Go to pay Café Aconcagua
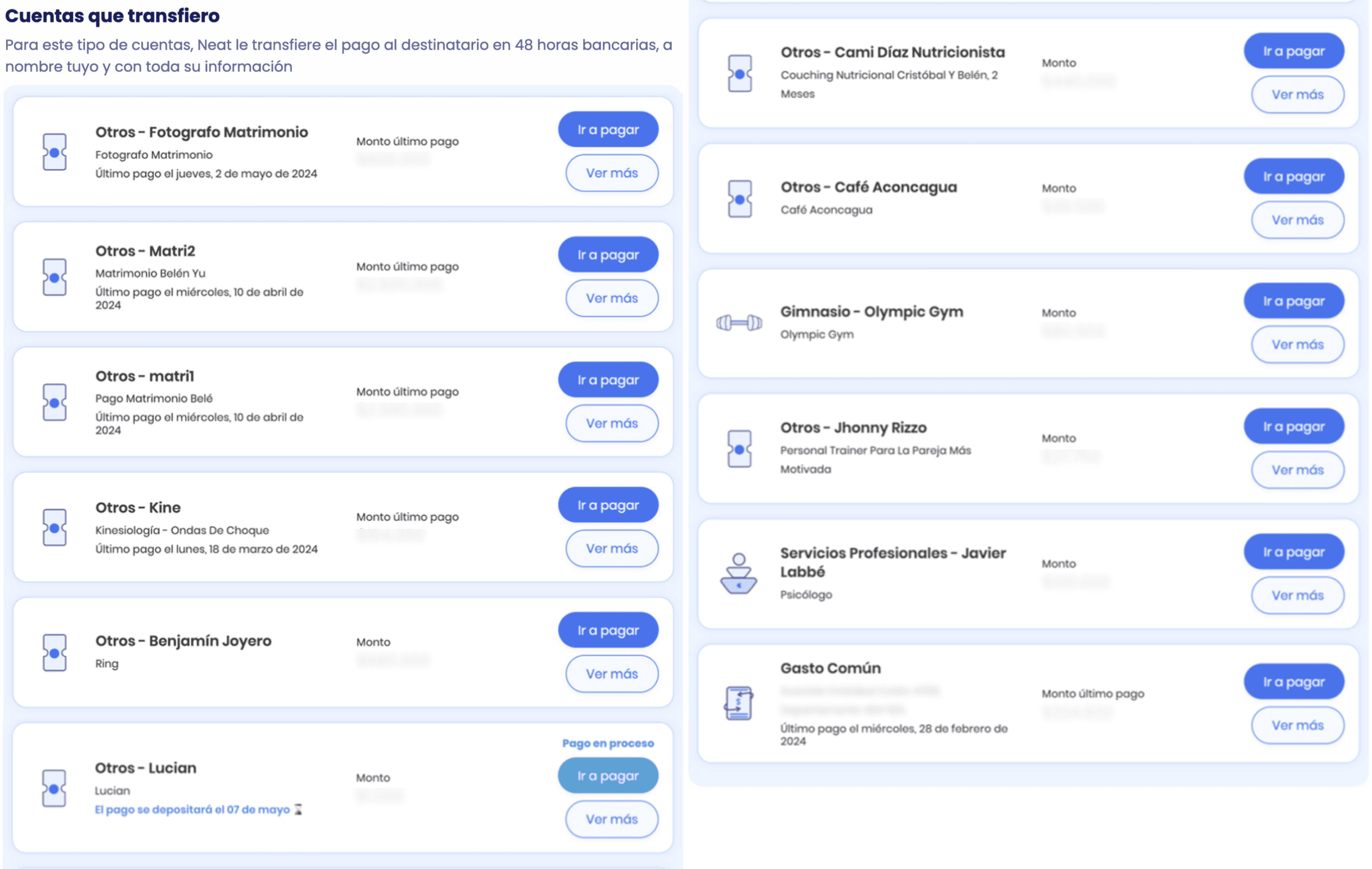The height and width of the screenshot is (869, 1372). [x=1294, y=176]
